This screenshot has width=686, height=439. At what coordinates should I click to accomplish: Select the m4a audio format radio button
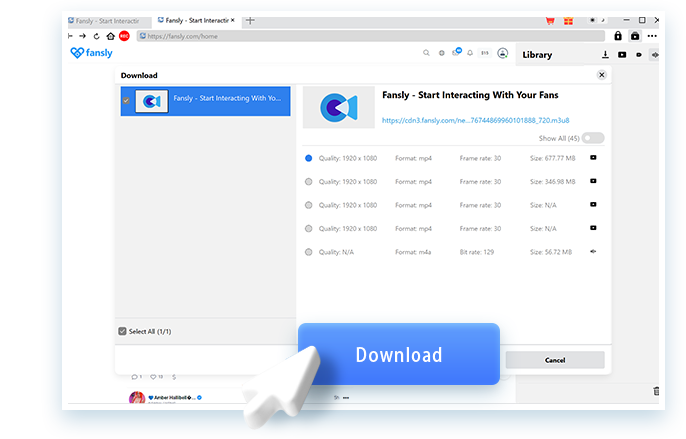point(308,252)
